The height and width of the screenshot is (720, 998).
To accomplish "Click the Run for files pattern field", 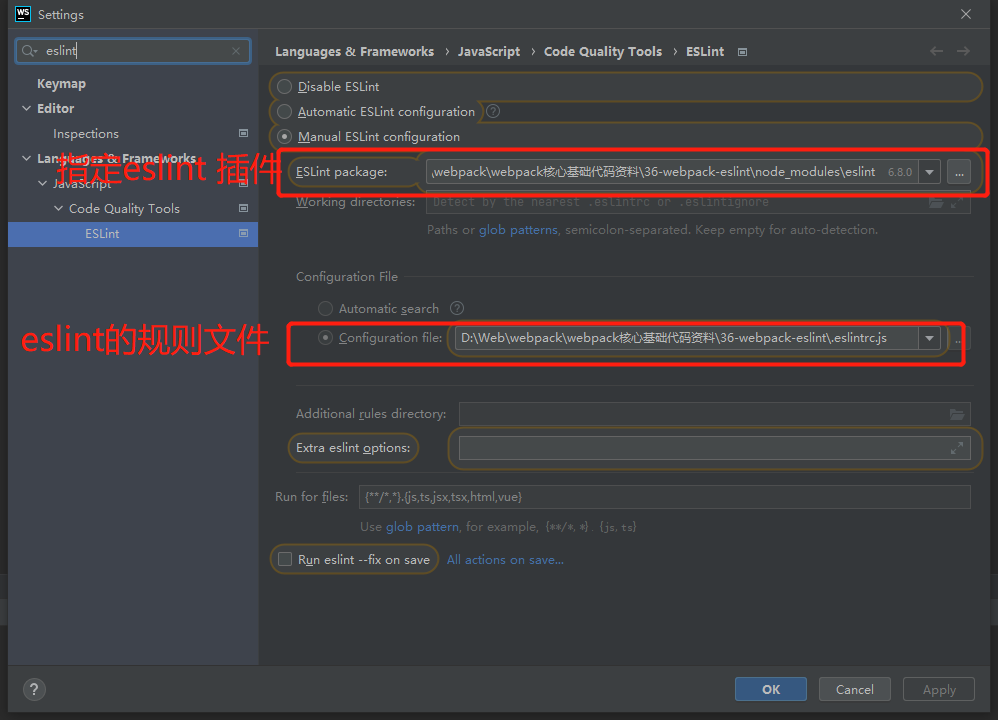I will 664,497.
